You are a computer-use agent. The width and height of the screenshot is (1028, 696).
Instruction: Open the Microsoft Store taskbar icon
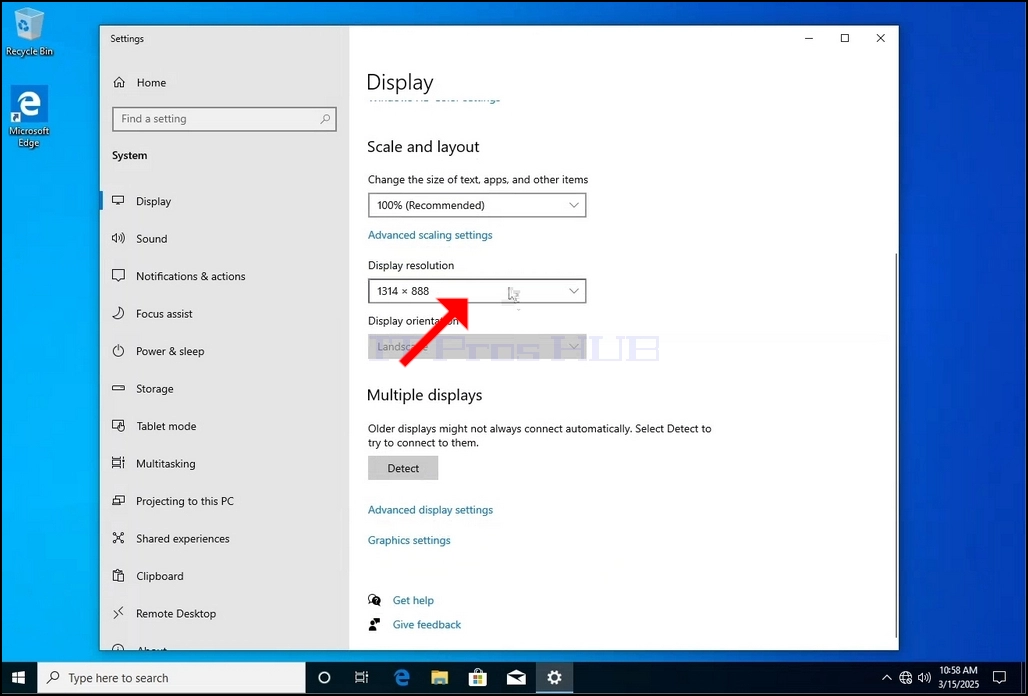[x=478, y=678]
